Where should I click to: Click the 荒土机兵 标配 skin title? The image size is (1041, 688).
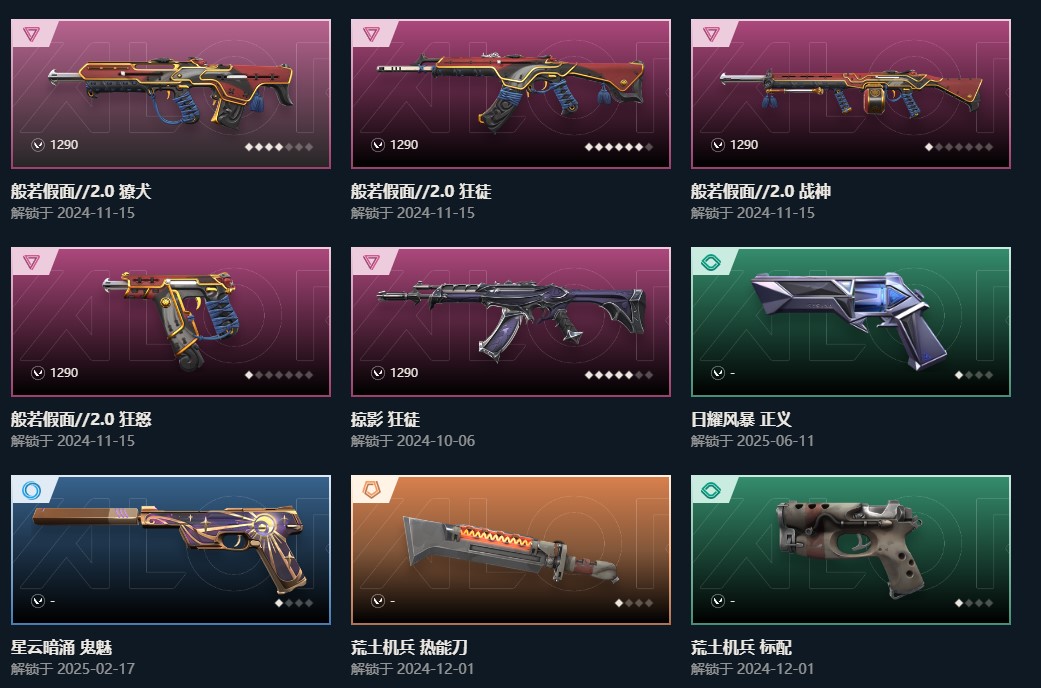pyautogui.click(x=742, y=647)
